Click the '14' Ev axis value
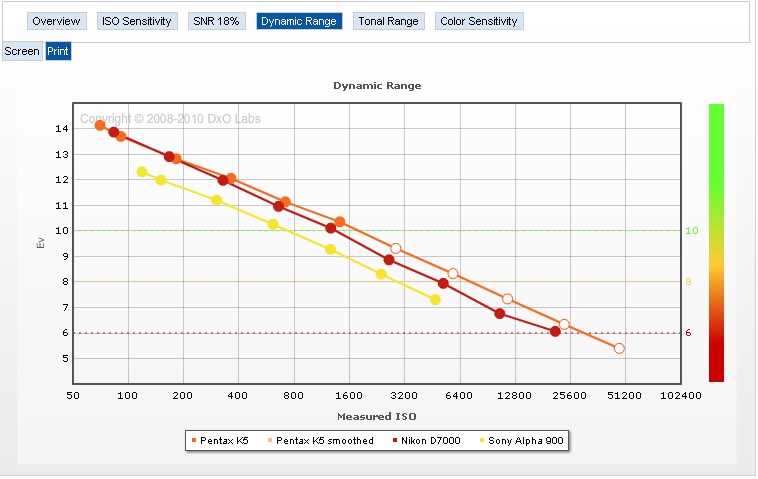Viewport: 758px width, 479px height. coord(61,128)
